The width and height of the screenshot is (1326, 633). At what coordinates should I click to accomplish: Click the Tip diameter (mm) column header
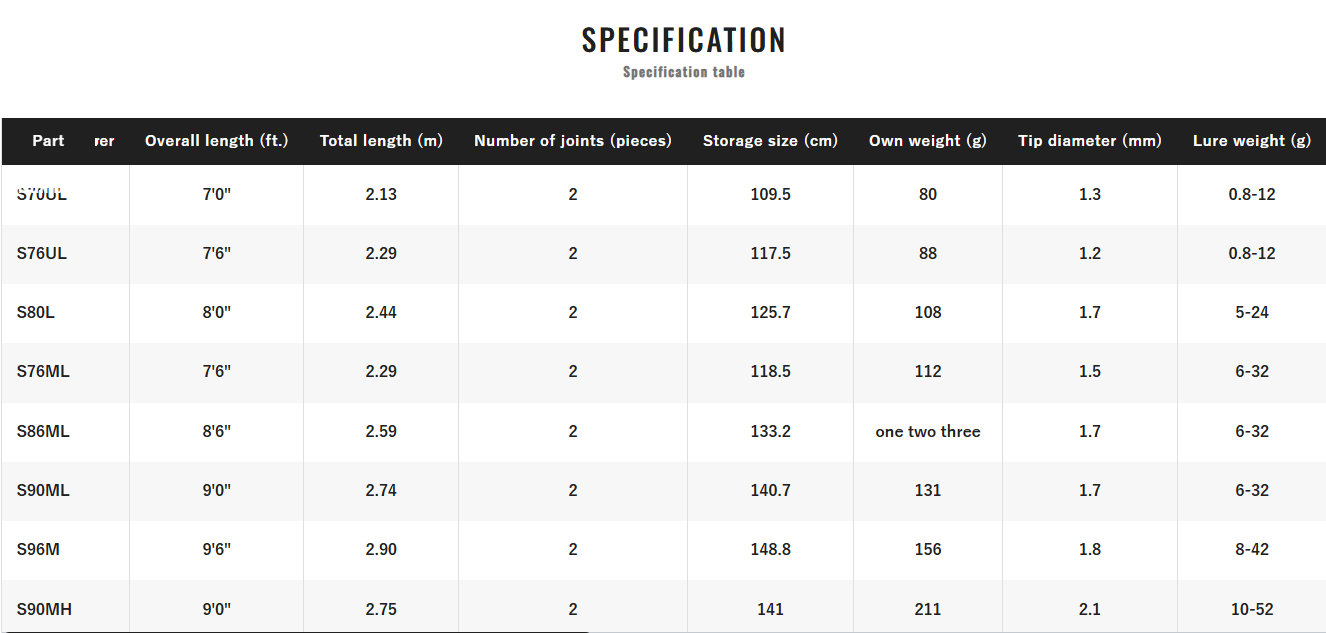1090,141
